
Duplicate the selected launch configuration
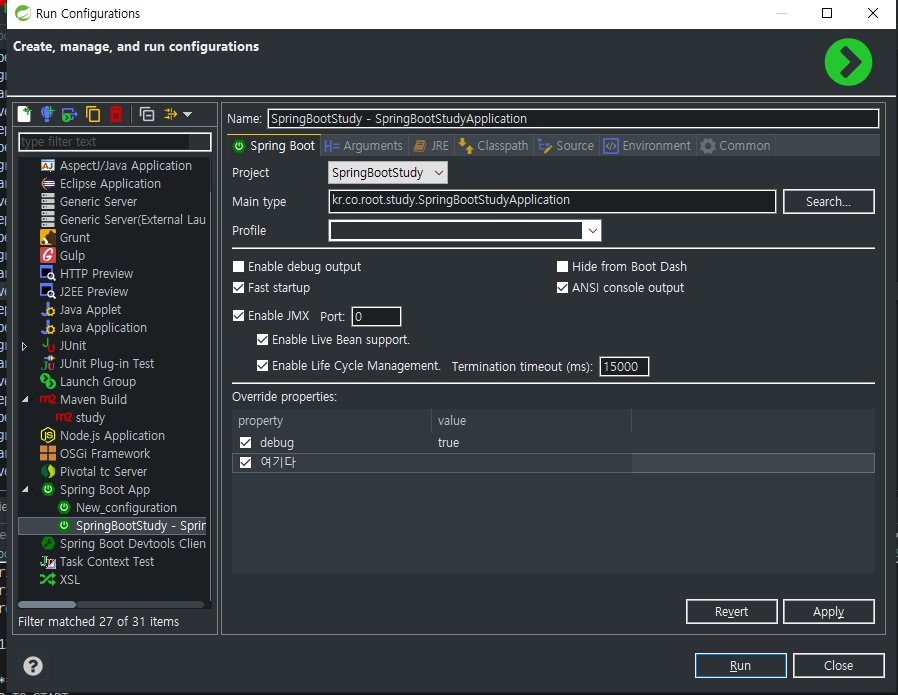(x=93, y=114)
